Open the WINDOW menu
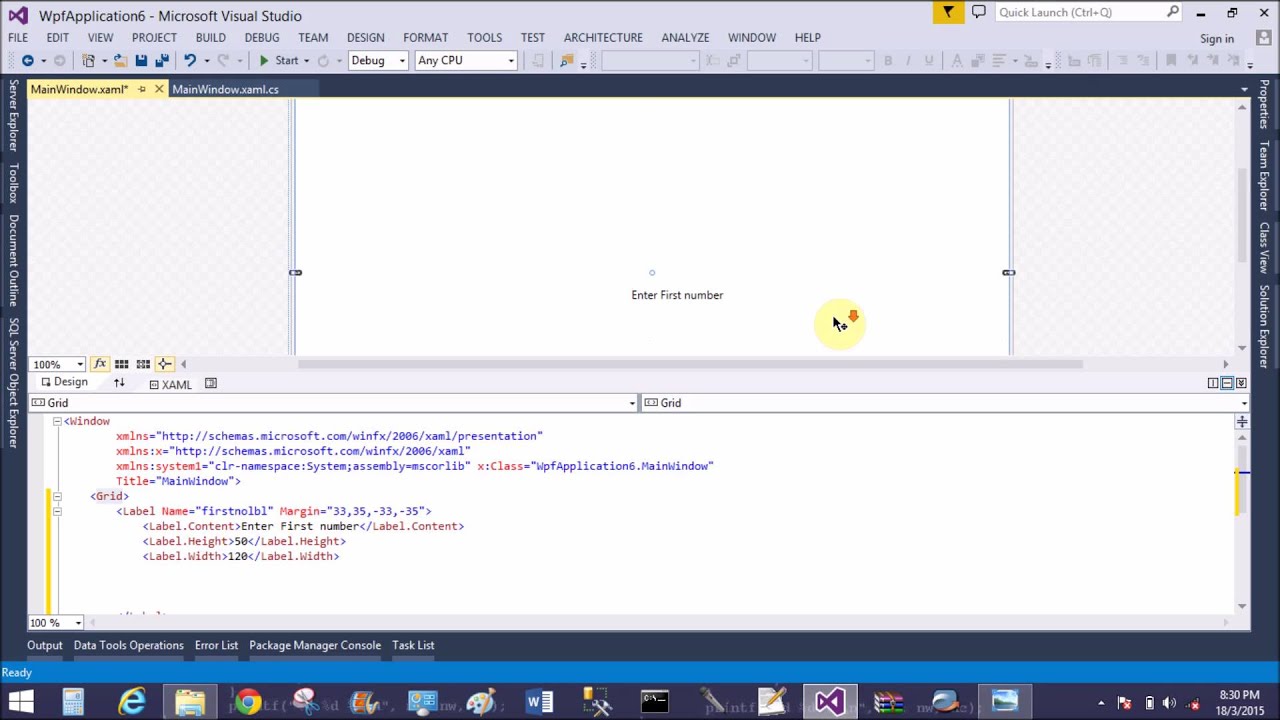 point(752,37)
